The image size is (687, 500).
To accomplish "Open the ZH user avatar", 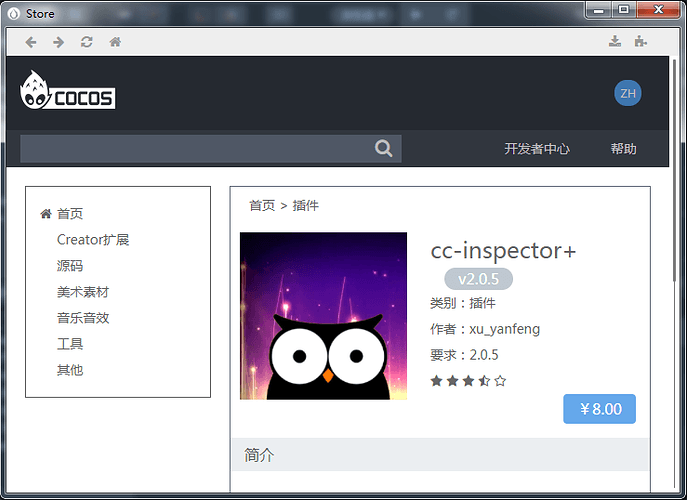I will coord(627,93).
